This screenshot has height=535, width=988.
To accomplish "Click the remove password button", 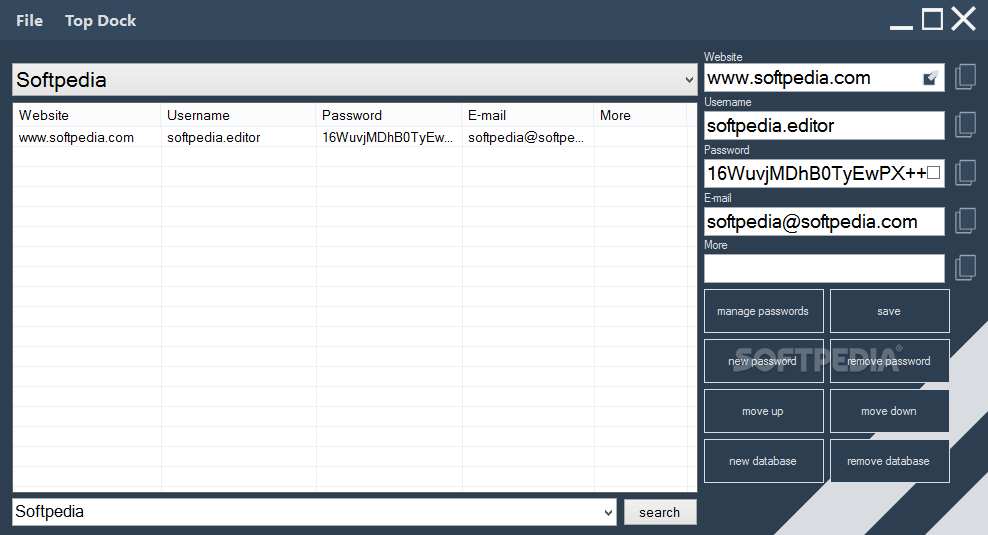I will point(889,361).
